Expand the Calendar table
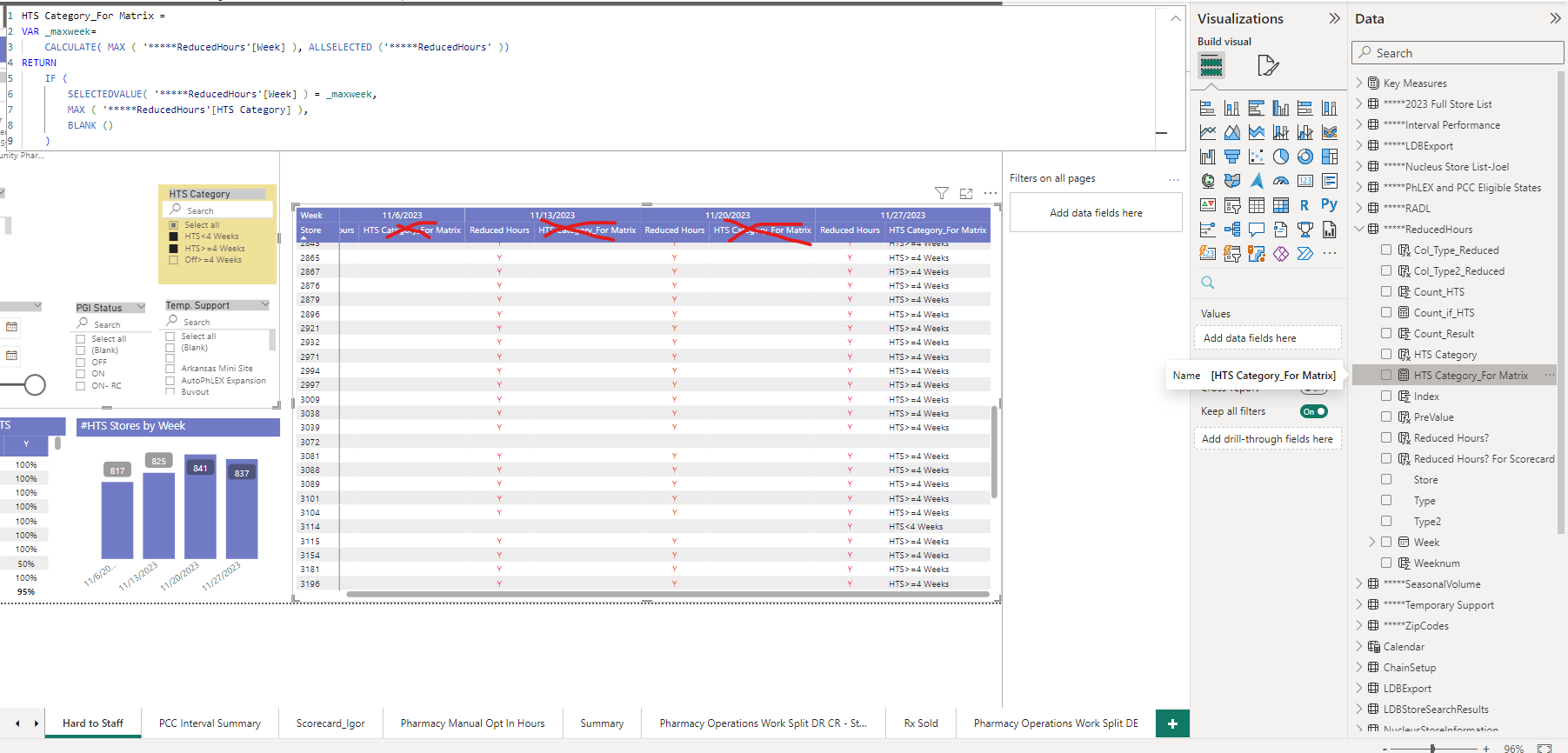The image size is (1568, 753). 1359,646
